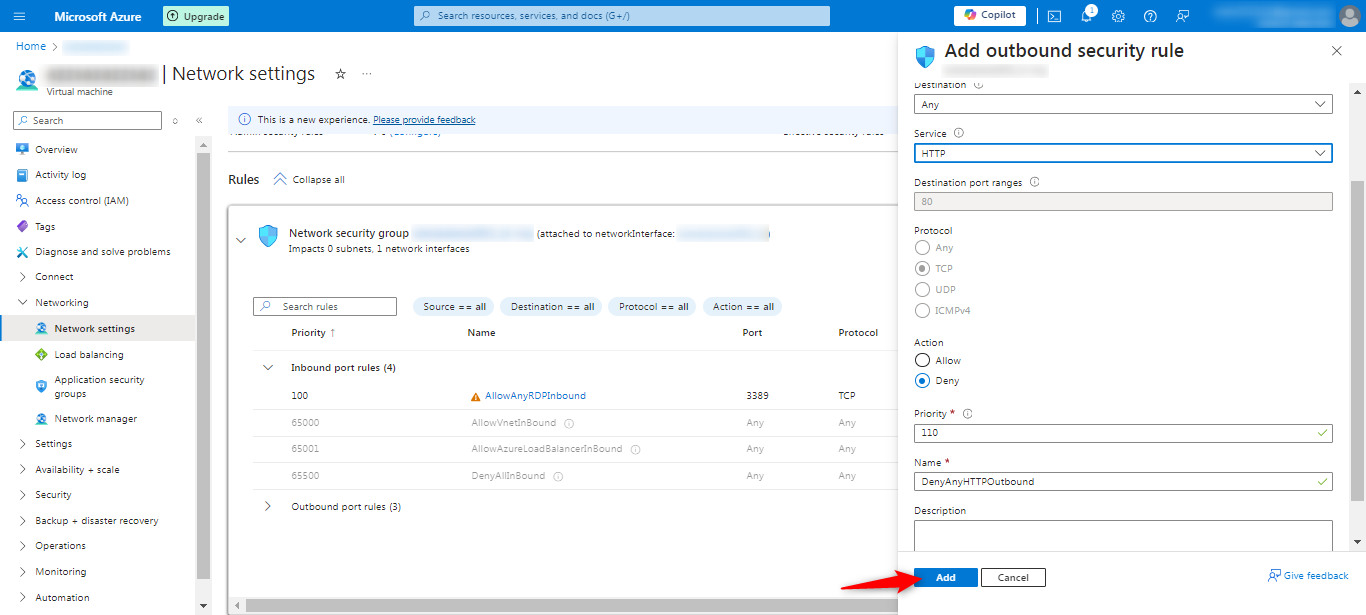The width and height of the screenshot is (1366, 615).
Task: Collapse the Inbound port rules section
Action: pyautogui.click(x=268, y=368)
